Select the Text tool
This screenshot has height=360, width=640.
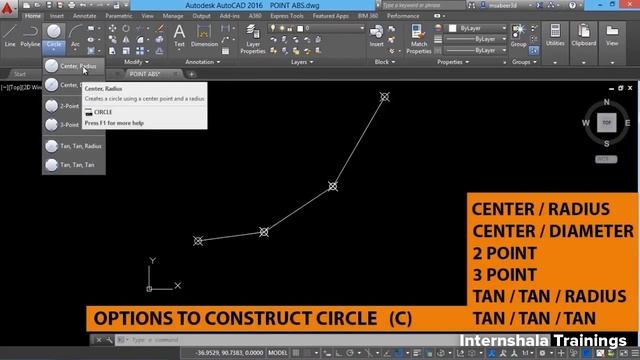click(179, 36)
